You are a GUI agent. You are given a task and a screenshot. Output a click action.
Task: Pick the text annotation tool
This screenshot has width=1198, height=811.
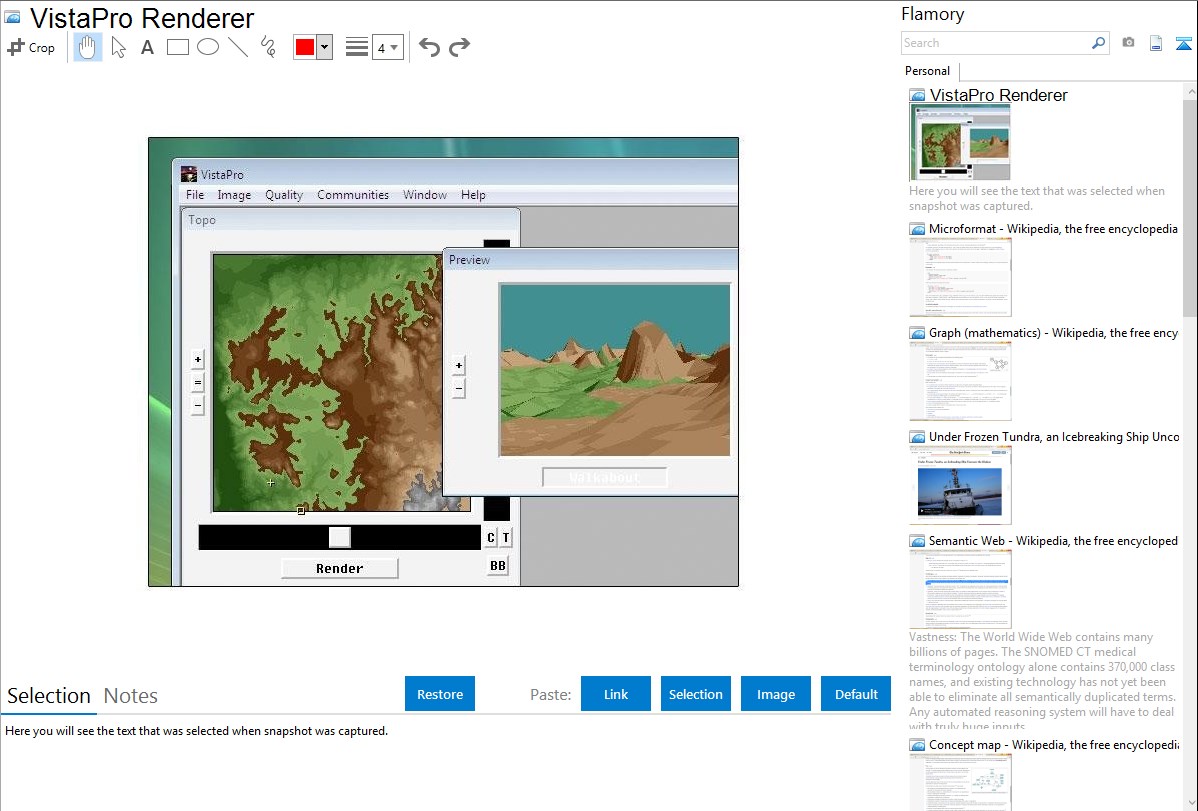[147, 47]
